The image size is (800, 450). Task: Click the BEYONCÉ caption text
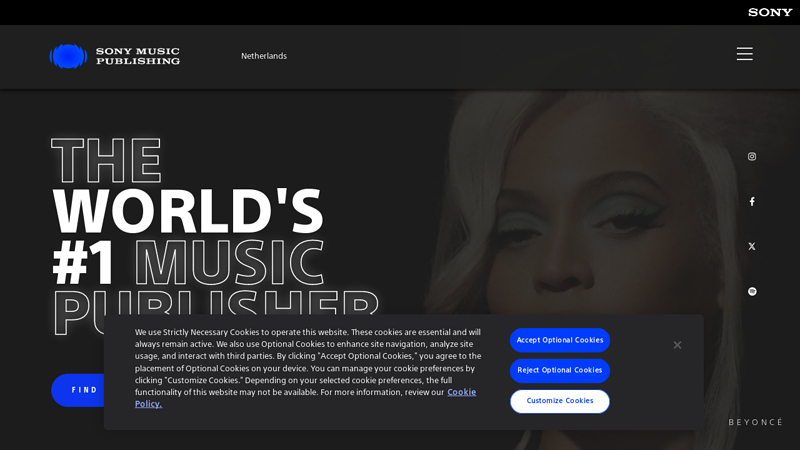(x=756, y=422)
